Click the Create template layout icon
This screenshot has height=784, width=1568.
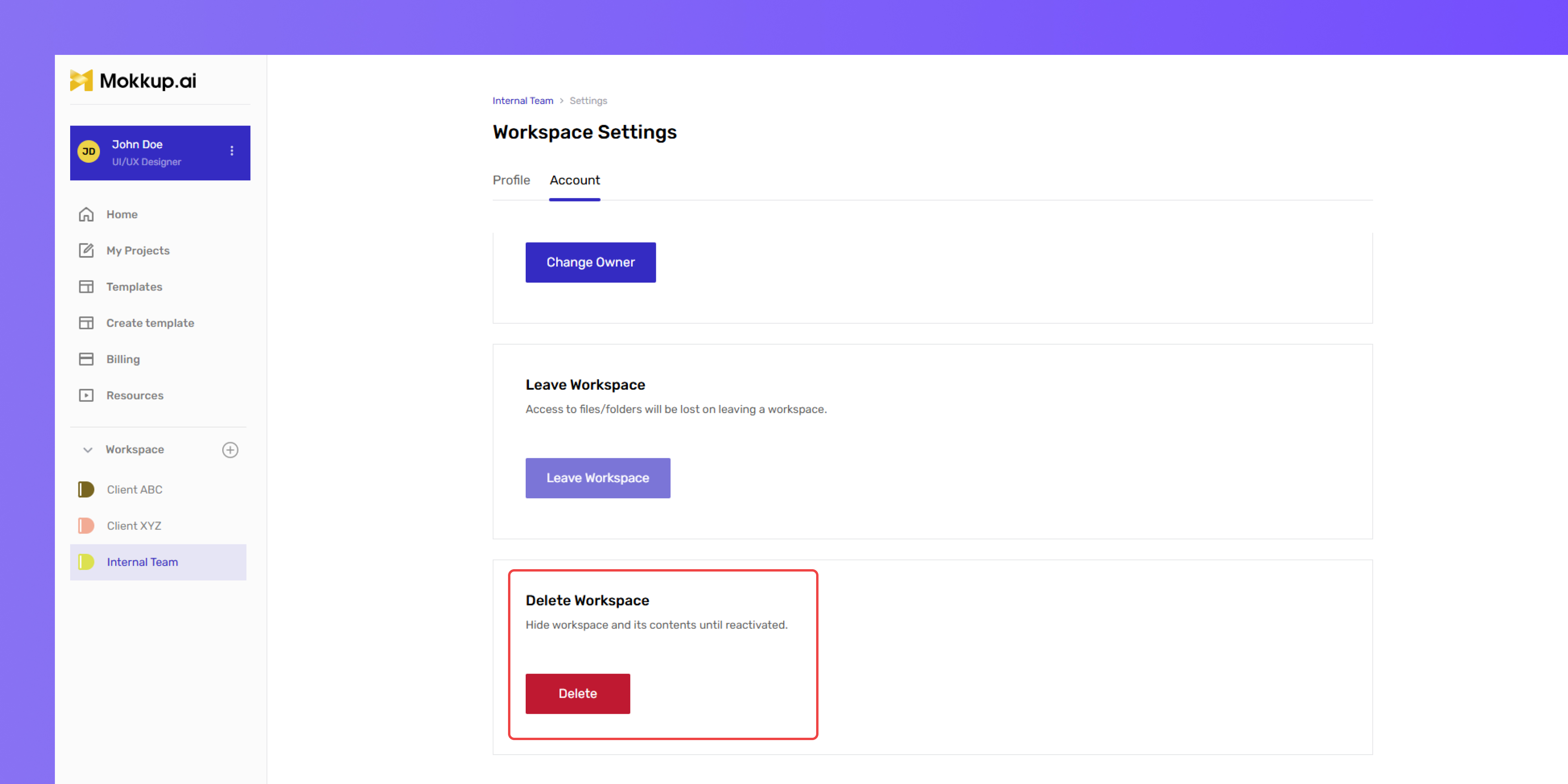(86, 323)
